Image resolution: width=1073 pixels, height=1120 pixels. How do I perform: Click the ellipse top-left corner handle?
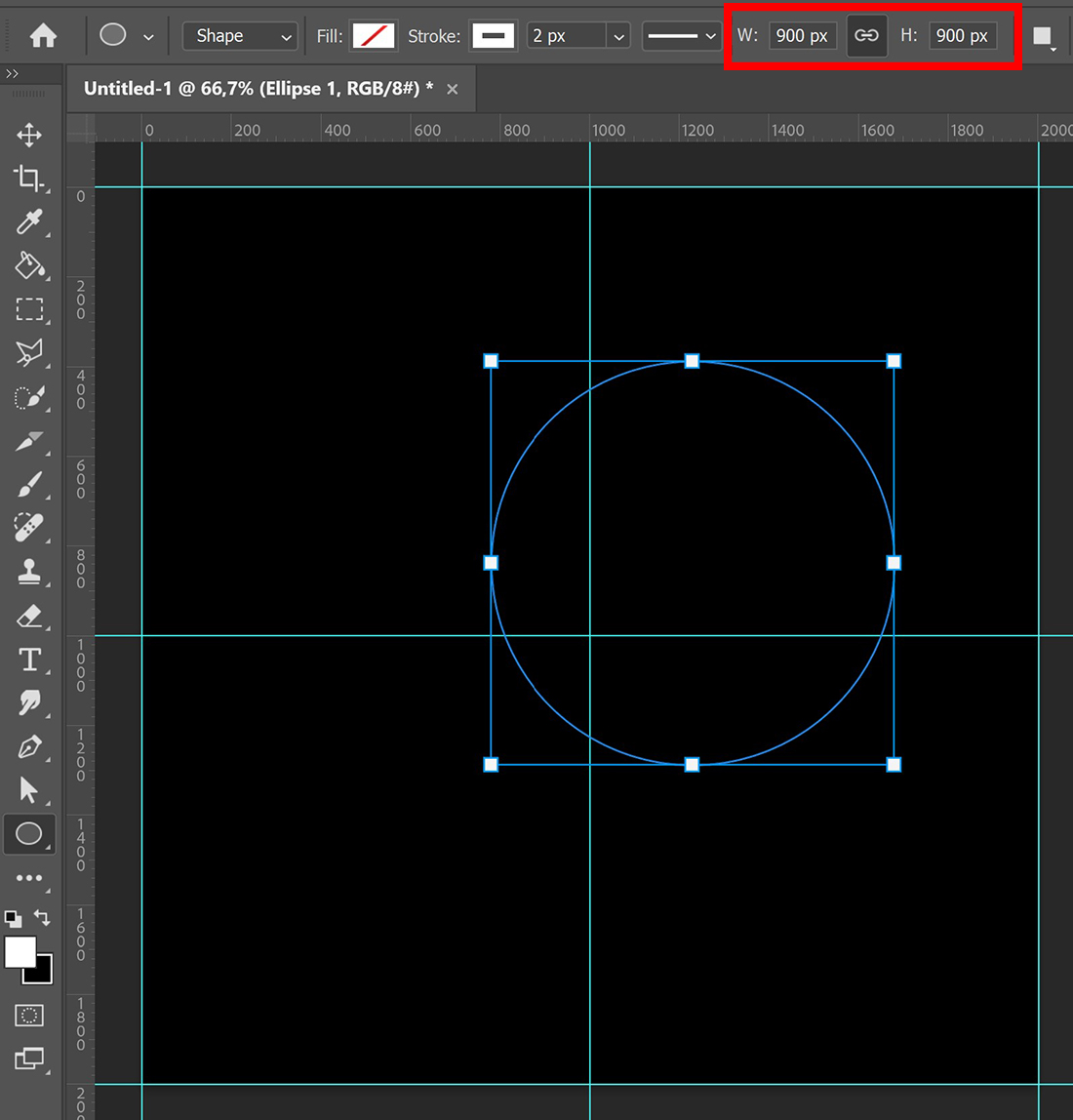pos(491,361)
